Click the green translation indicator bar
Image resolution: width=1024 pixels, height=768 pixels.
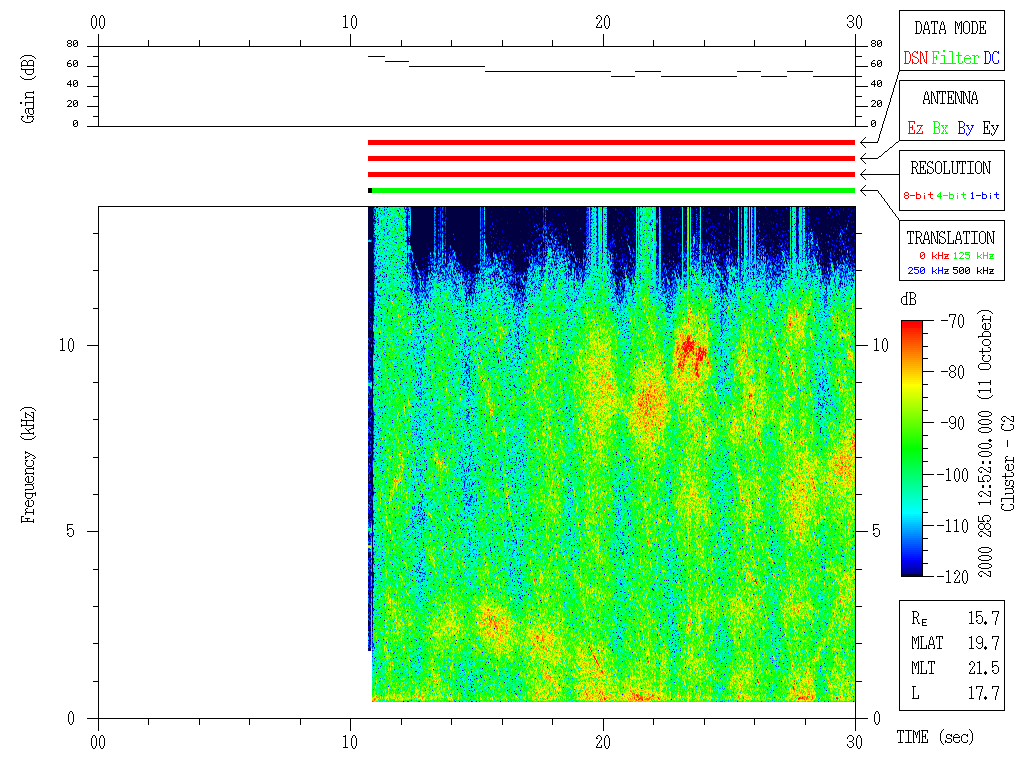tap(612, 190)
